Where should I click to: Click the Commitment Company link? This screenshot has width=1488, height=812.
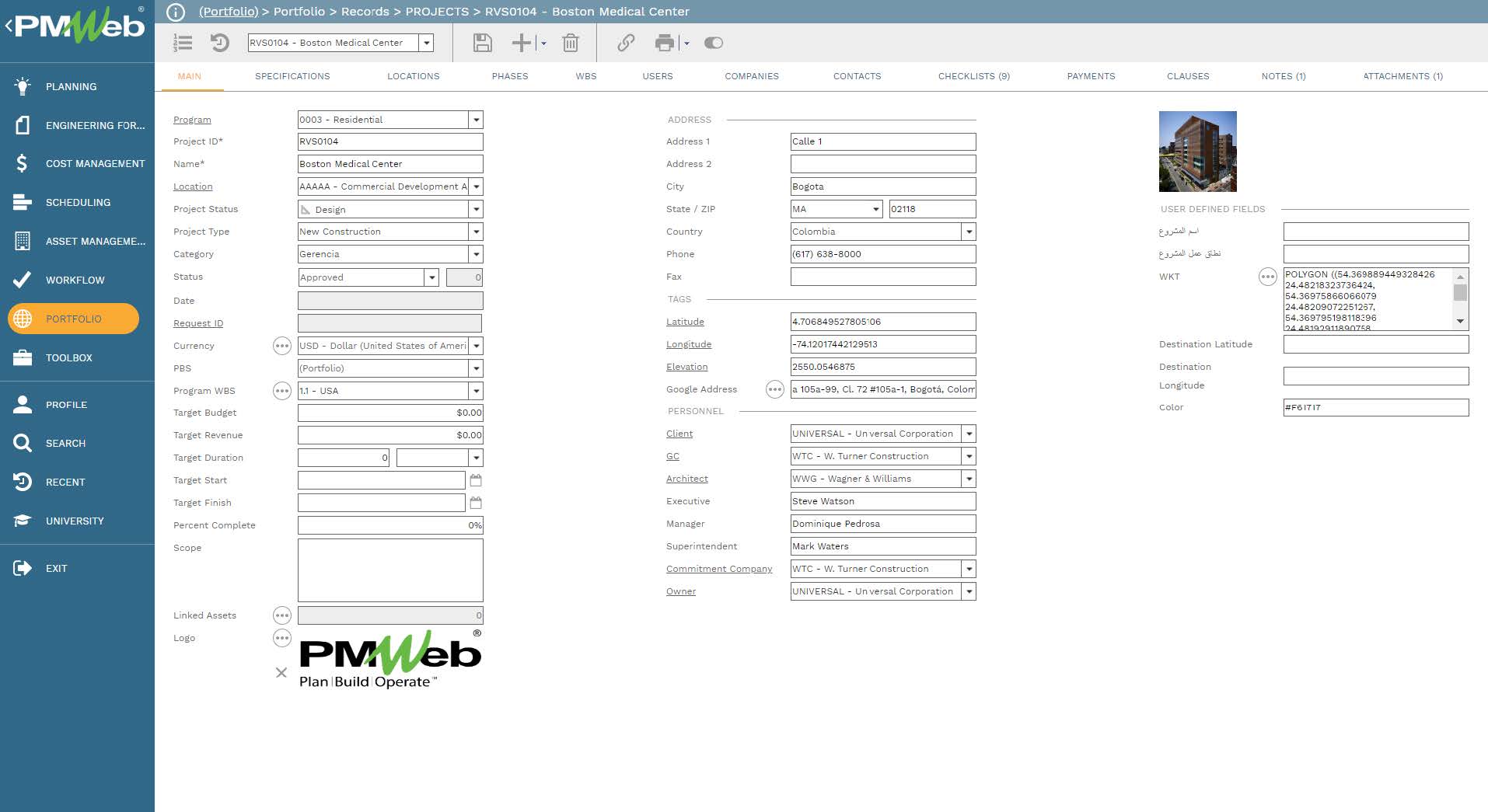(718, 570)
